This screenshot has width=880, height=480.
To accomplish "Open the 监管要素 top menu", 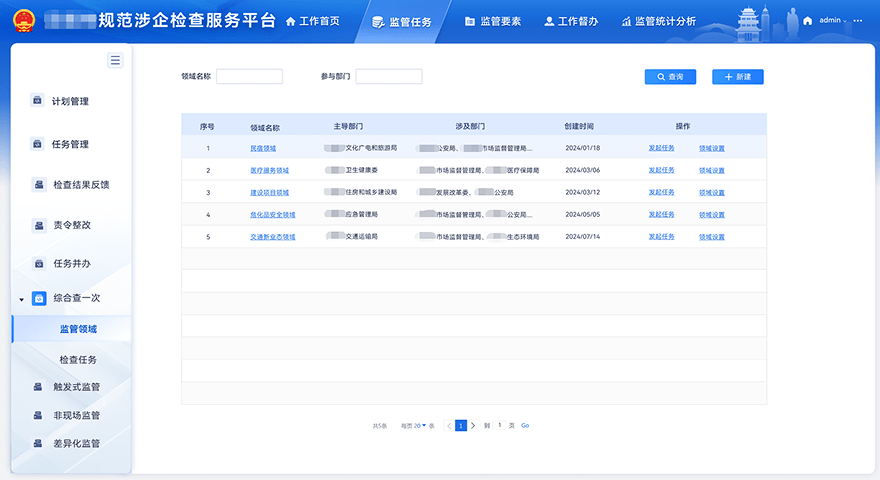I will coord(493,21).
